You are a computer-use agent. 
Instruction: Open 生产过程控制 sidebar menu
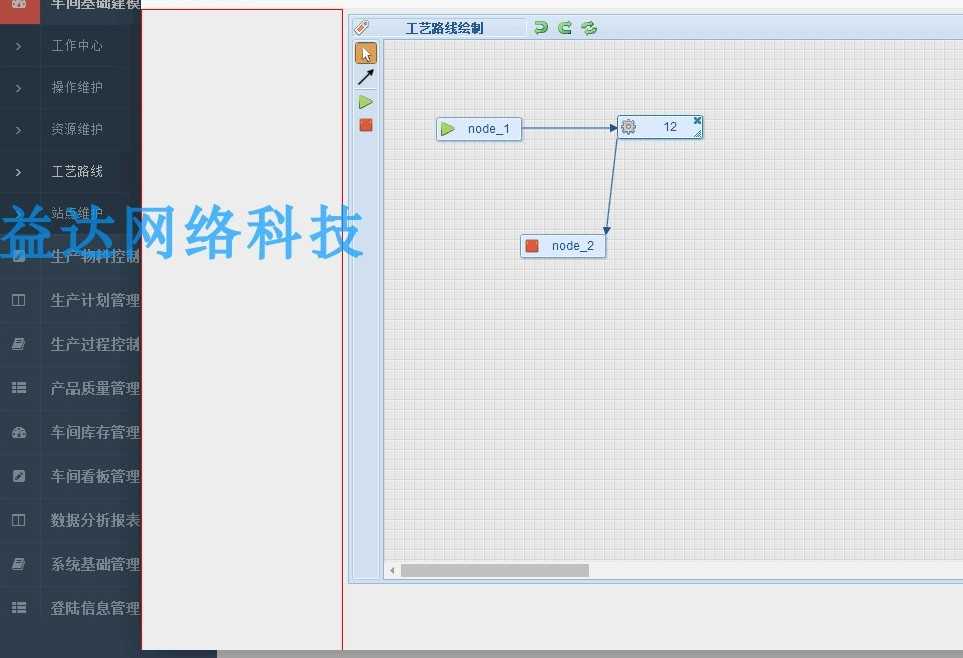coord(96,344)
